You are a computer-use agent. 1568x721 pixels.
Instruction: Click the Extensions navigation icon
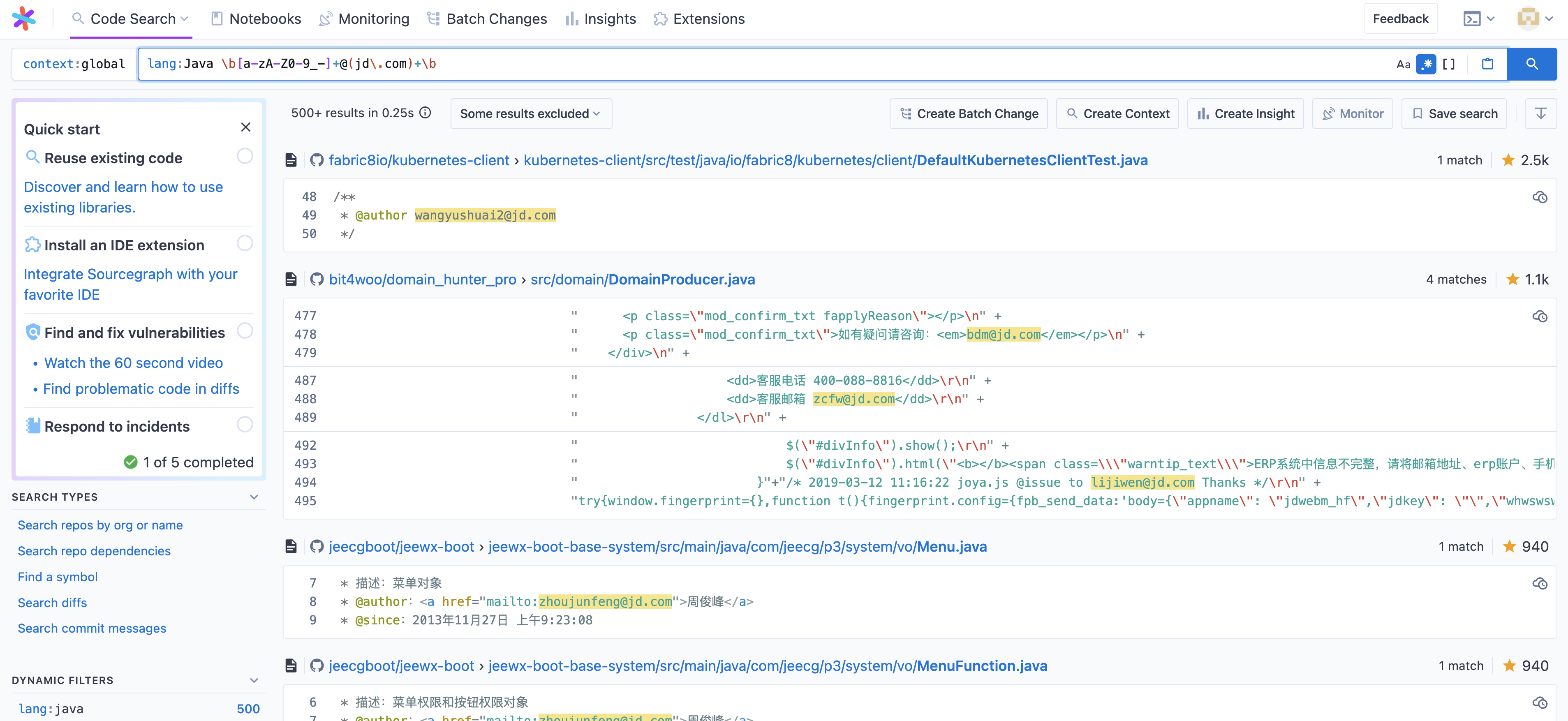659,18
